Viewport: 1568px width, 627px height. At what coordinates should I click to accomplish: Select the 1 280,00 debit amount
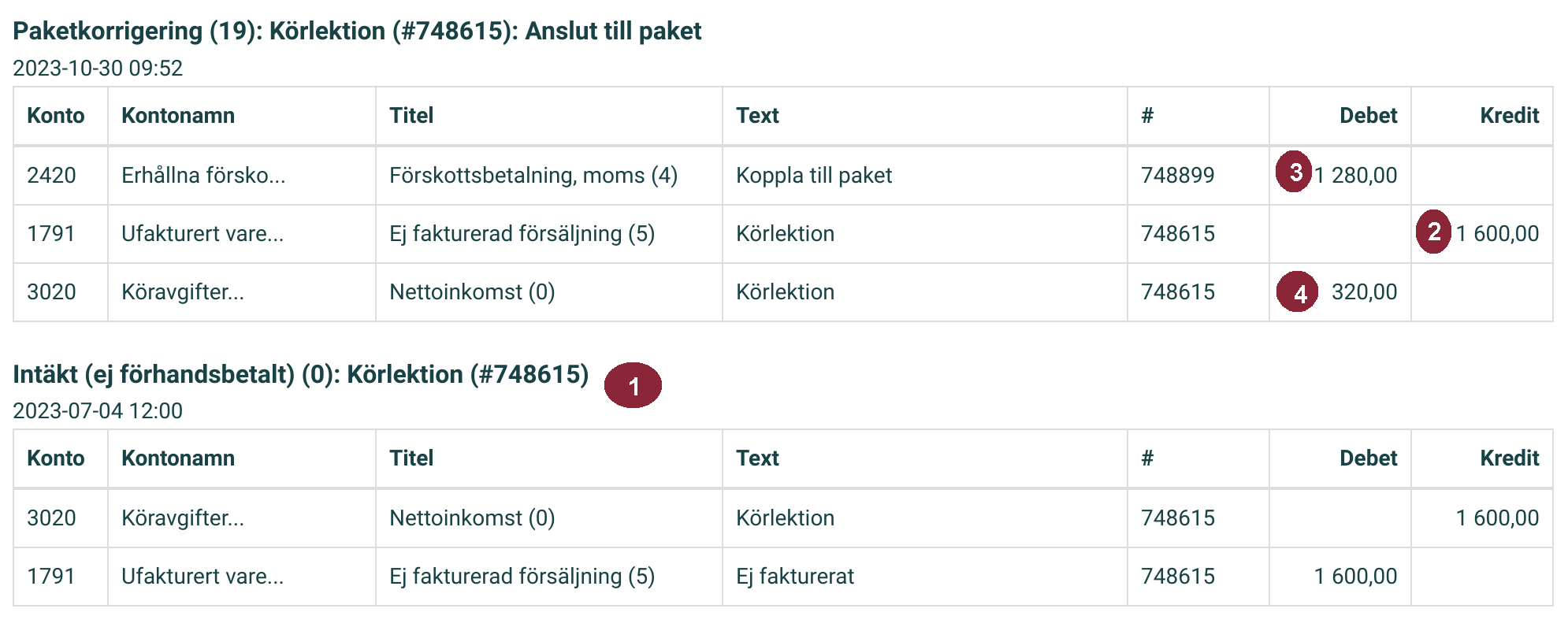pyautogui.click(x=1356, y=175)
